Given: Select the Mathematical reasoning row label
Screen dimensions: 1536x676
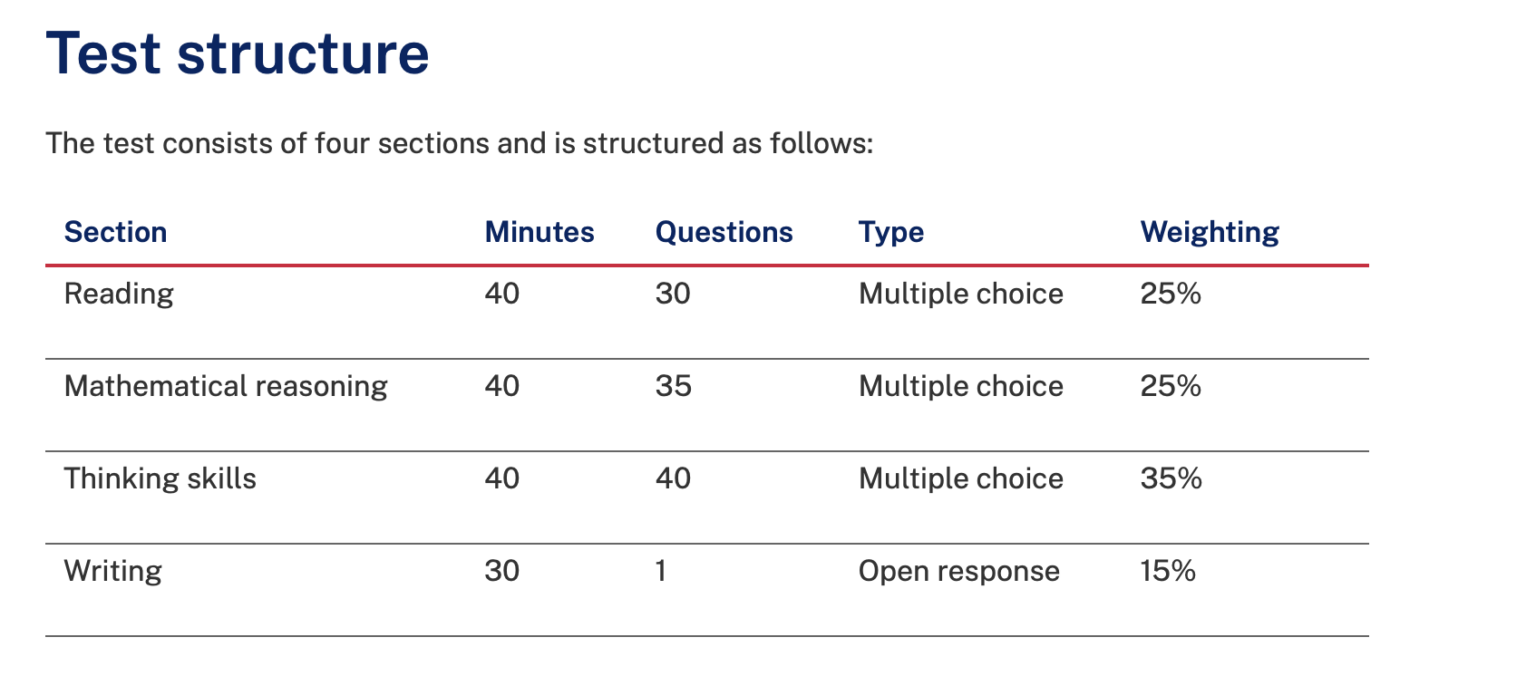Looking at the screenshot, I should point(225,387).
